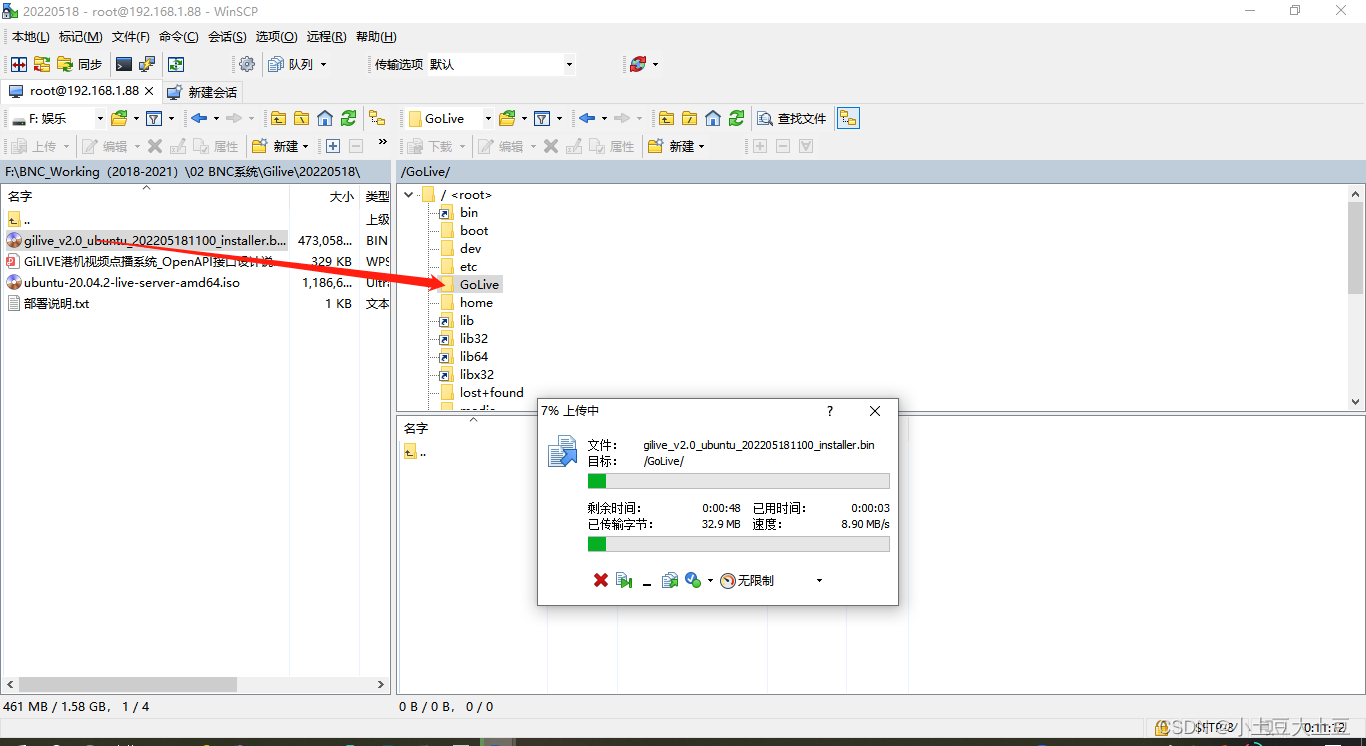The width and height of the screenshot is (1366, 746).
Task: Click 查找文件 find files button
Action: pyautogui.click(x=792, y=118)
